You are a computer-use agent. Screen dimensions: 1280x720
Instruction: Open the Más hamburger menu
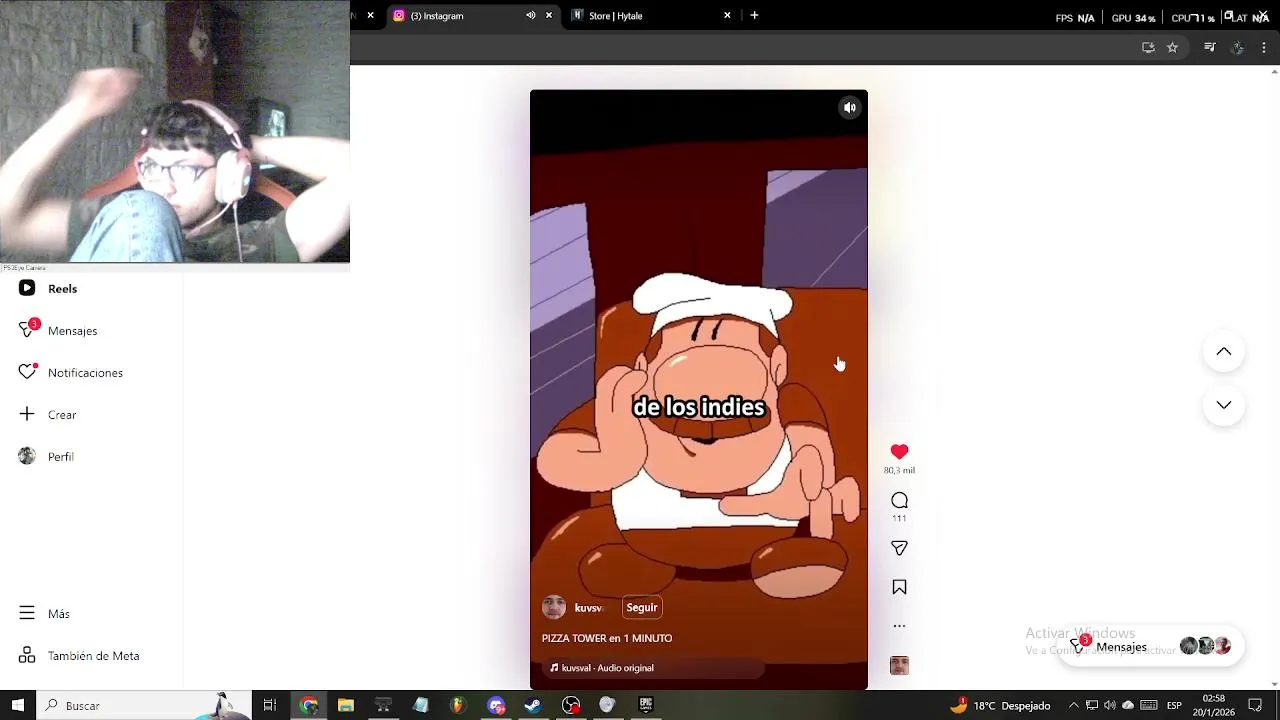(x=44, y=614)
